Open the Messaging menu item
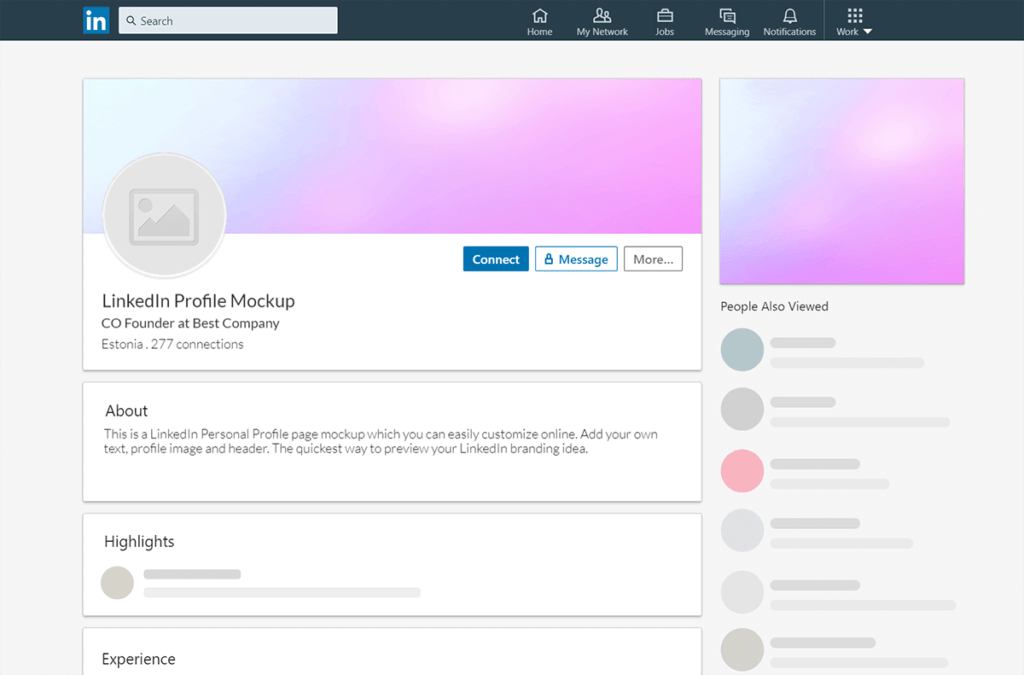 (x=727, y=20)
